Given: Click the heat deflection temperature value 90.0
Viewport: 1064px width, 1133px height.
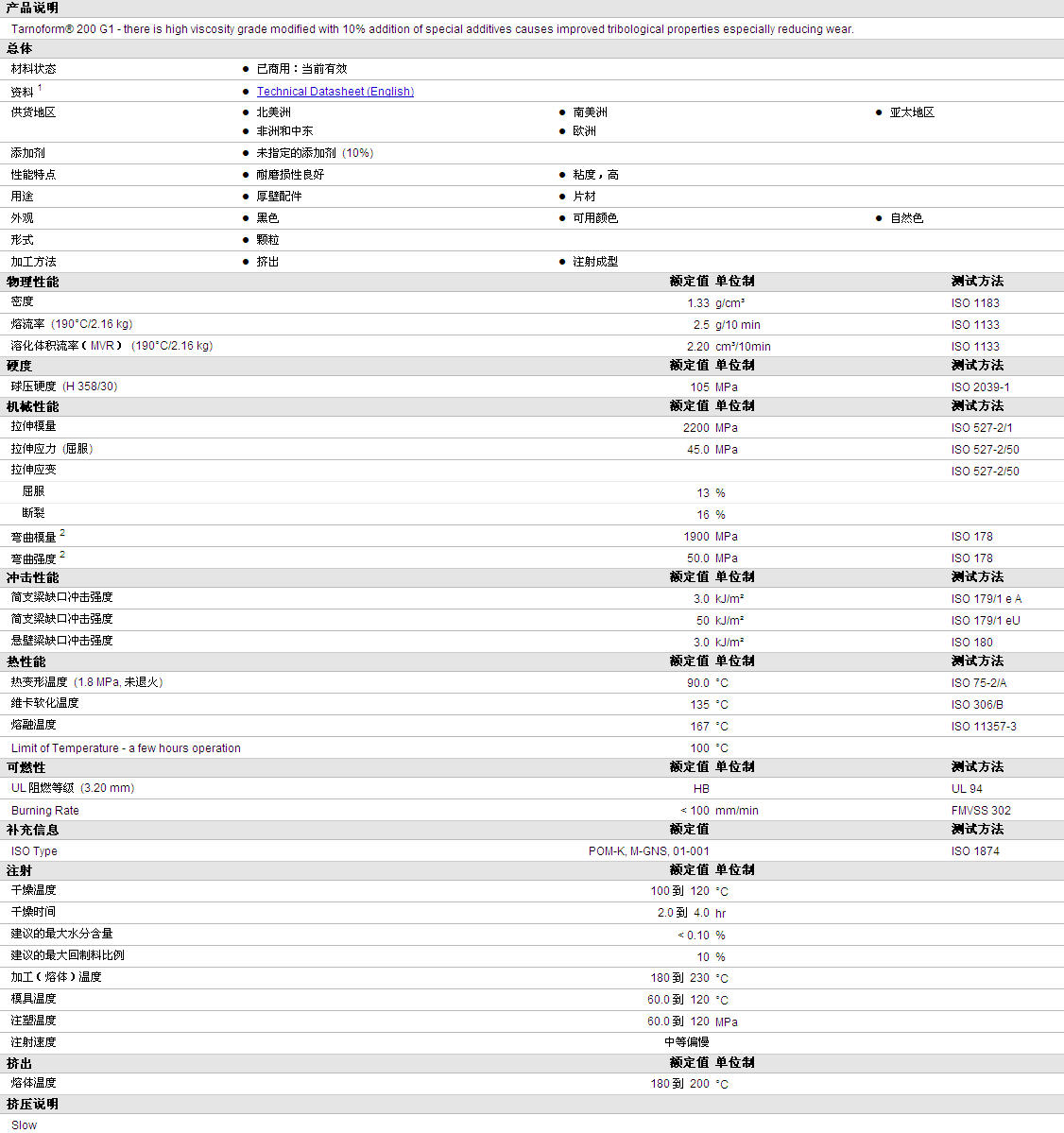Looking at the screenshot, I should tap(697, 683).
